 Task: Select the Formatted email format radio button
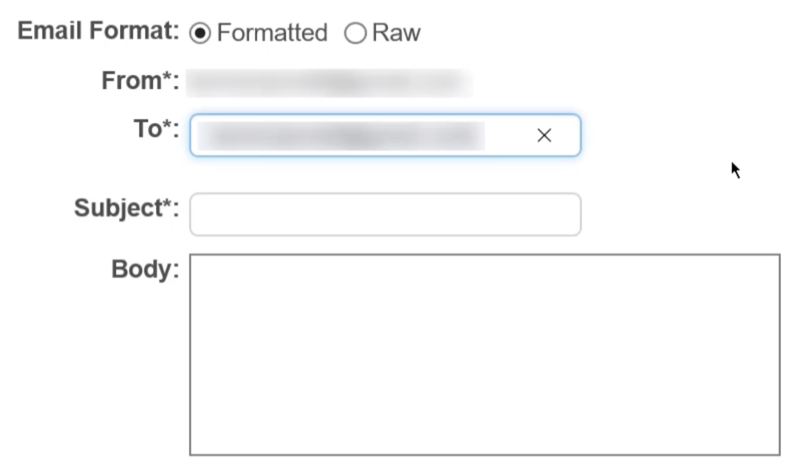coord(200,33)
